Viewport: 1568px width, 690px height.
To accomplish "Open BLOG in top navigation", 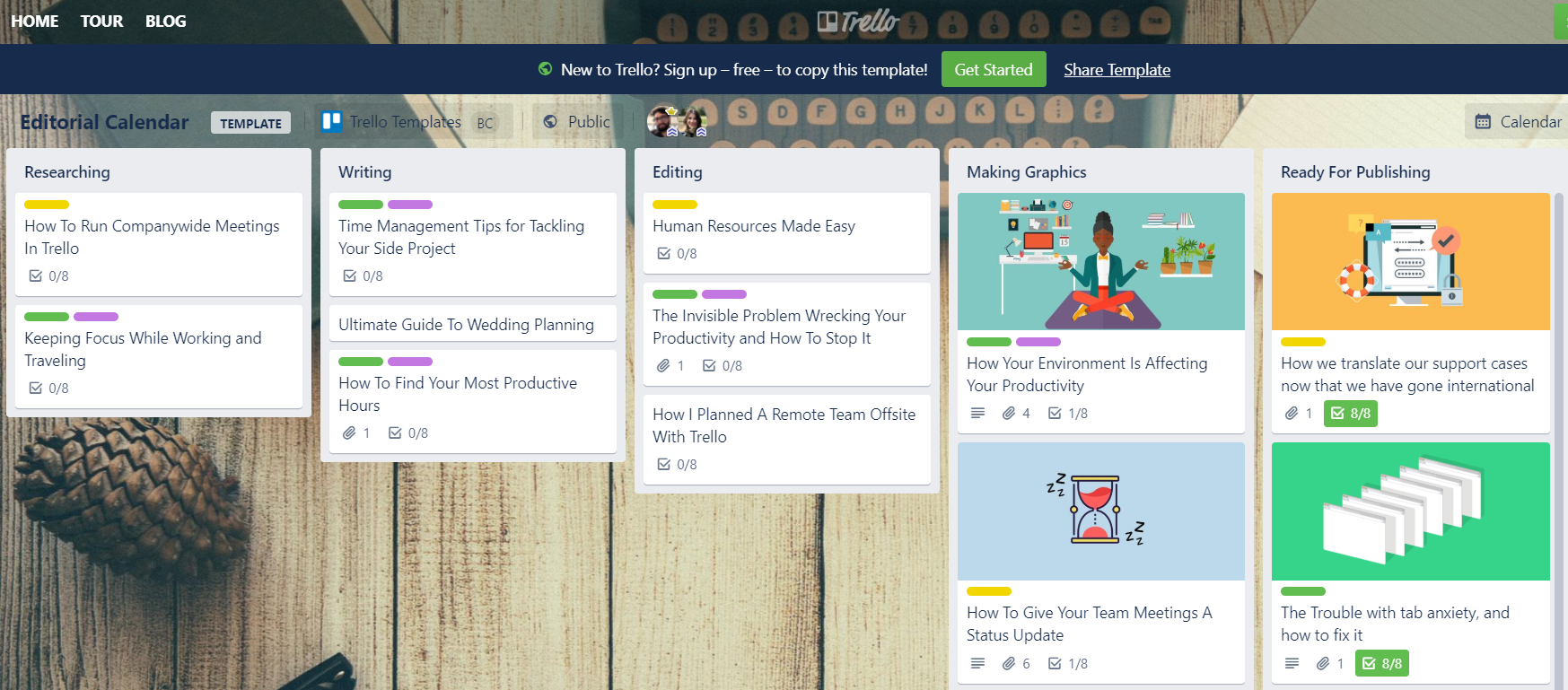I will (x=166, y=21).
